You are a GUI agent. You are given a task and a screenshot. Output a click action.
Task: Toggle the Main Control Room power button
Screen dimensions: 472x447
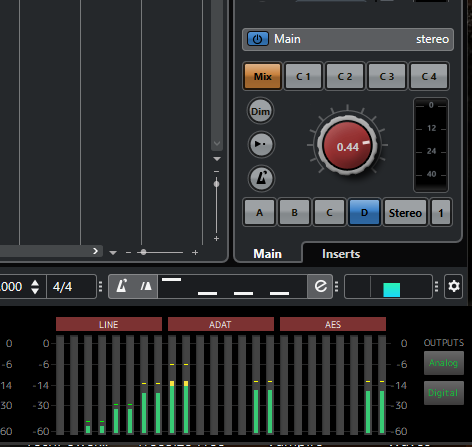pyautogui.click(x=257, y=39)
